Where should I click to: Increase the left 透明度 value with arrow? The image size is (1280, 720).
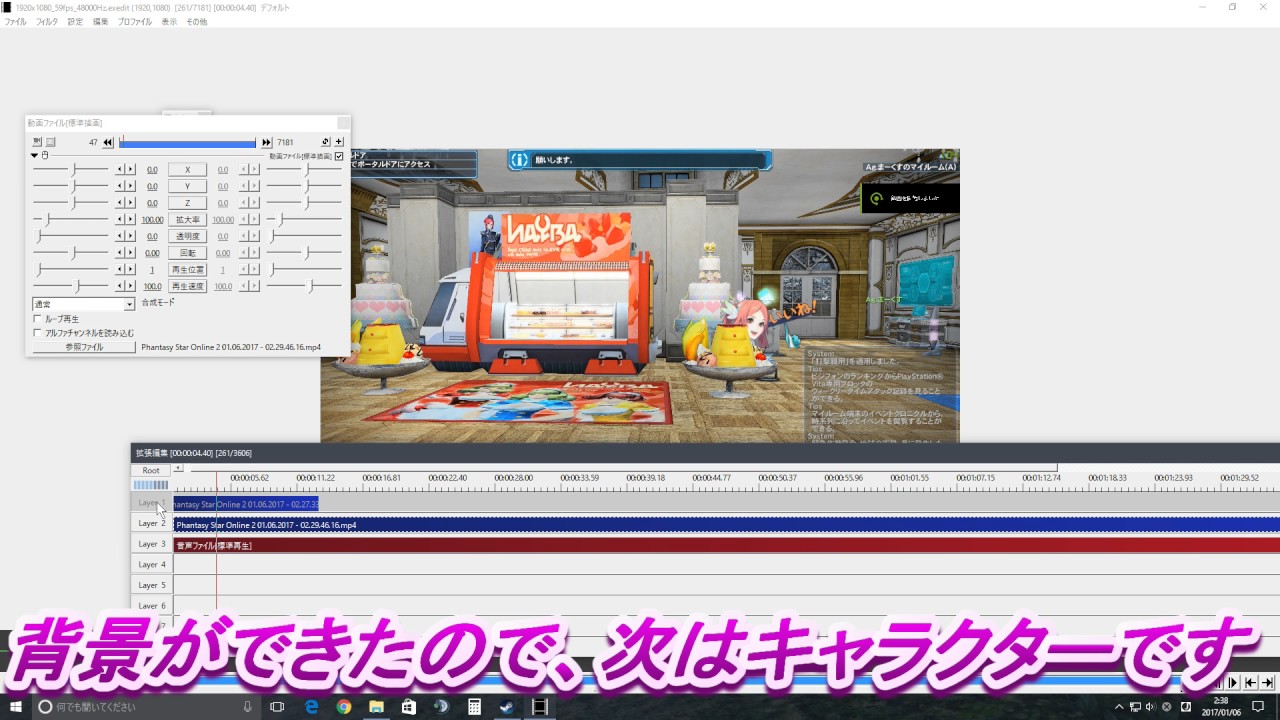130,236
